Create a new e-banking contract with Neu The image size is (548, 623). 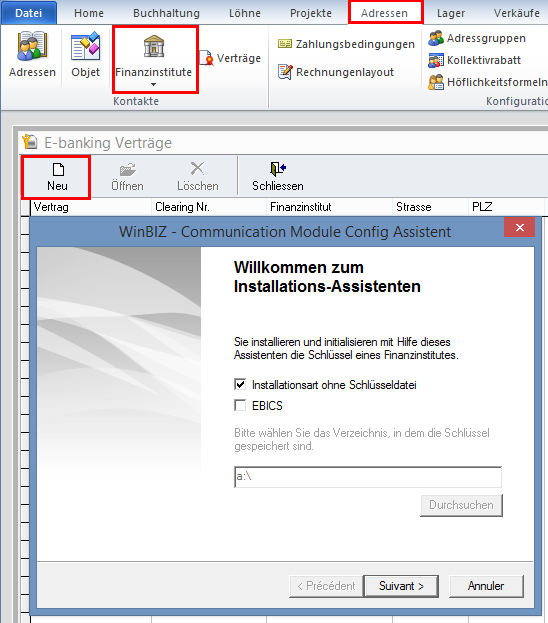pyautogui.click(x=57, y=177)
